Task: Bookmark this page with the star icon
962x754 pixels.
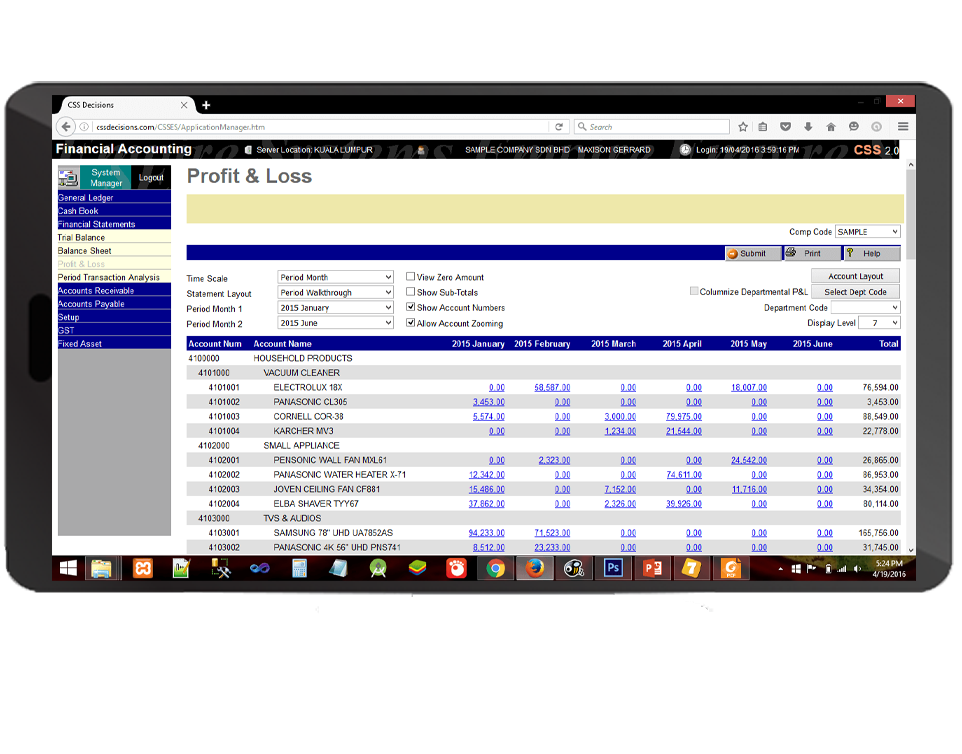Action: coord(743,127)
